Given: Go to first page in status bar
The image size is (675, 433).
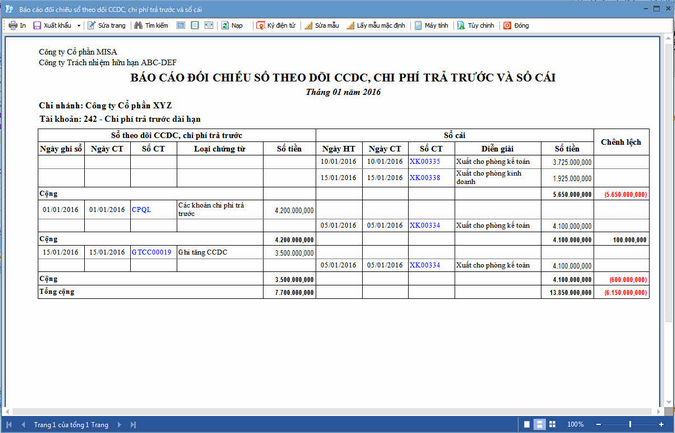Looking at the screenshot, I should 9,424.
